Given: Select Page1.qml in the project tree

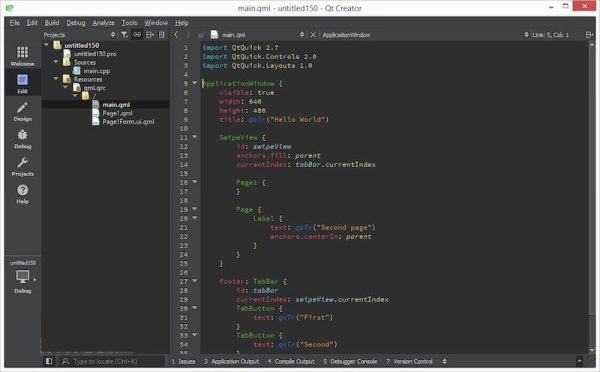Looking at the screenshot, I should (x=117, y=113).
